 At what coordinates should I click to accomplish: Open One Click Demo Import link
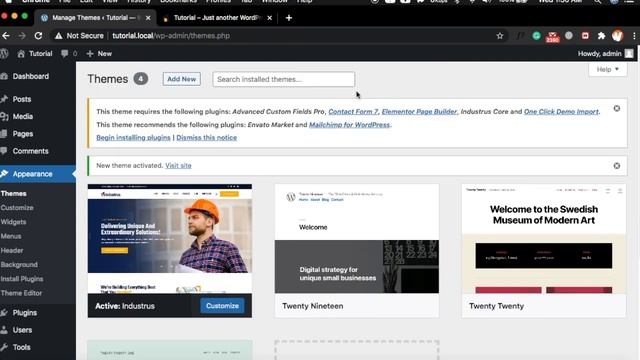coord(561,112)
